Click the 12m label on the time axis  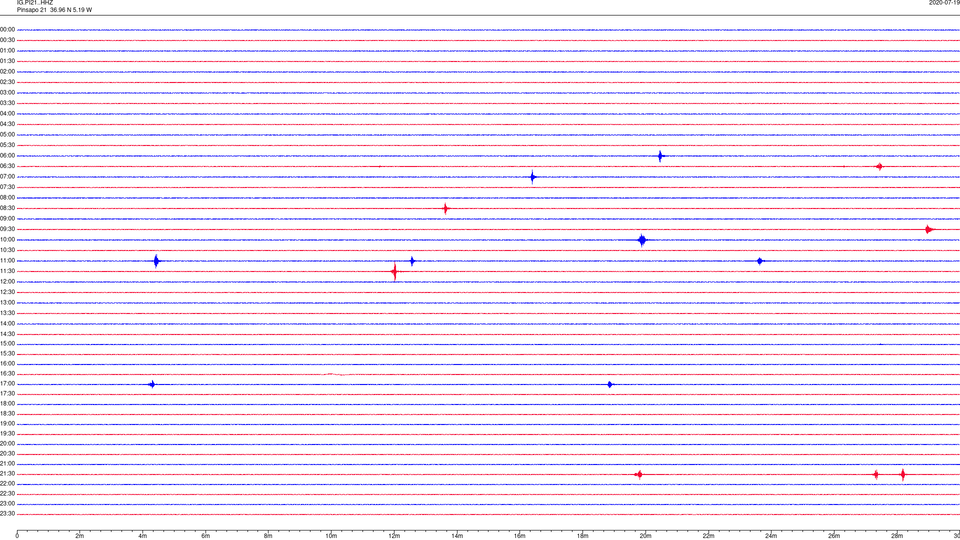(394, 536)
